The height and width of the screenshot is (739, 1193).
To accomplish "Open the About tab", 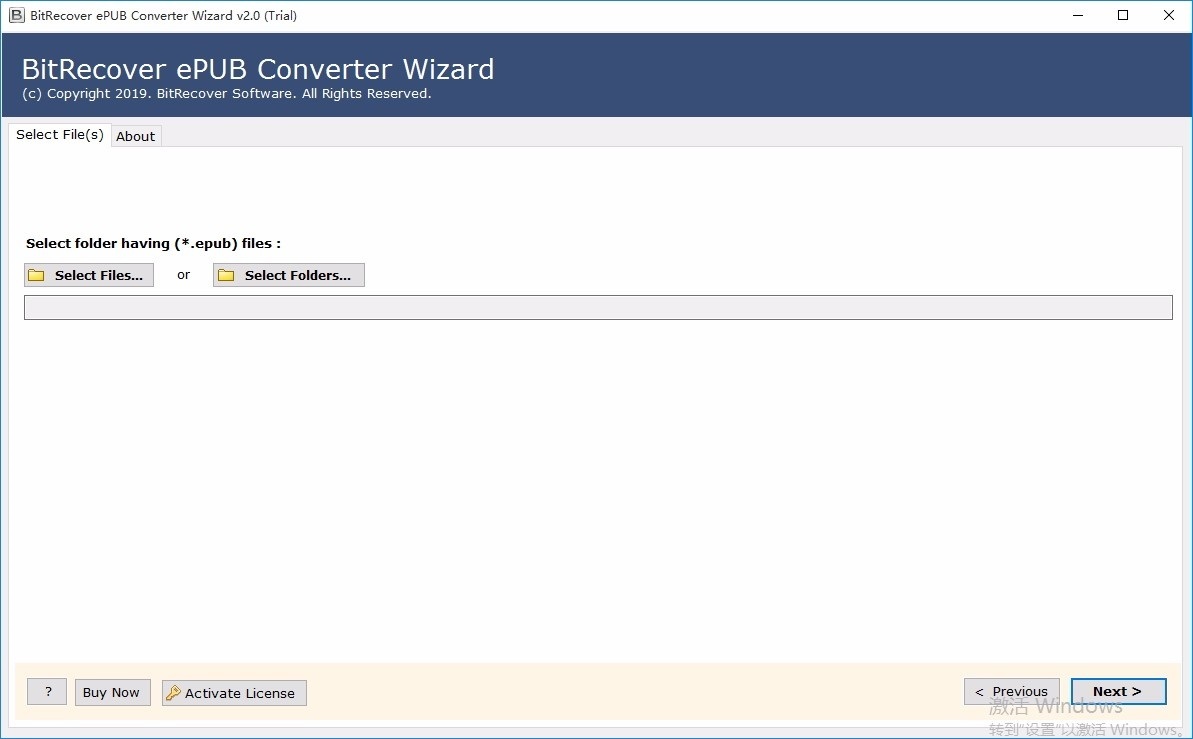I will [x=135, y=136].
